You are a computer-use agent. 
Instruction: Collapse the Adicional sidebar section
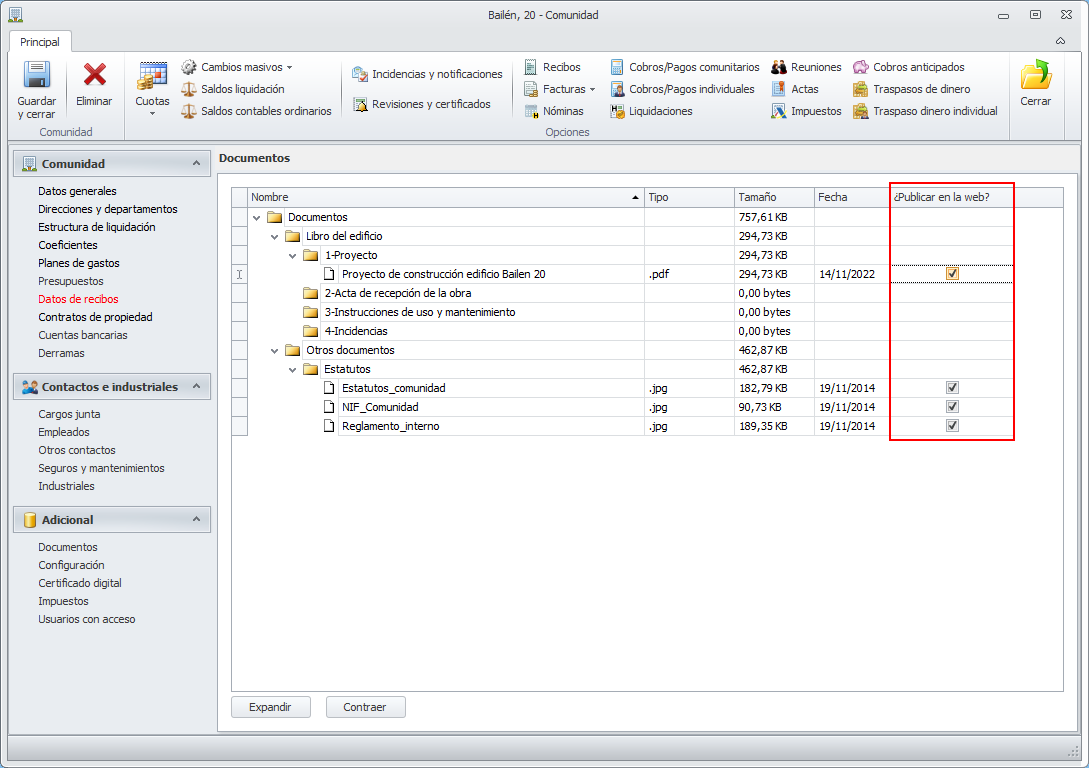[x=197, y=519]
